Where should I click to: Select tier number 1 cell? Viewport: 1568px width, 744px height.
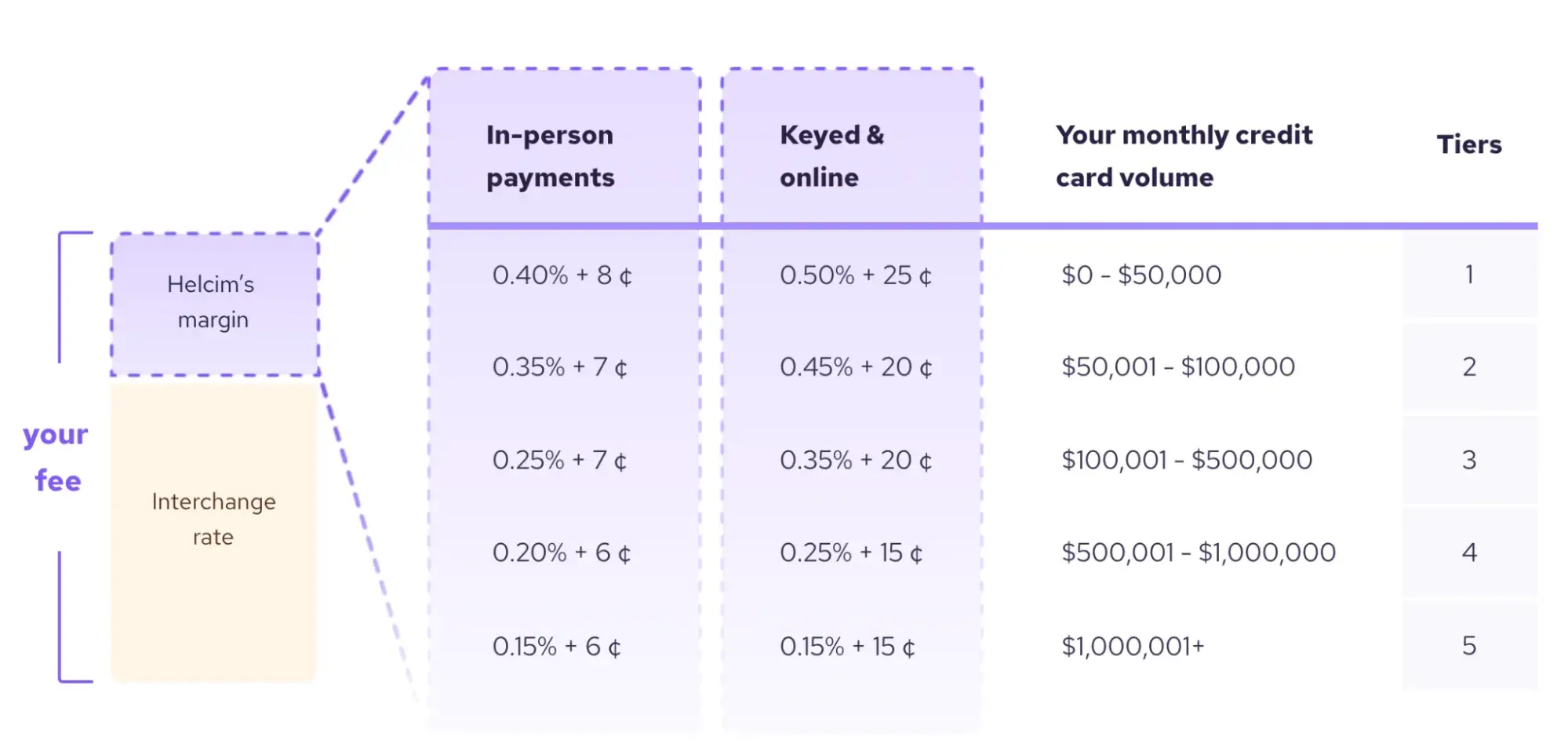pyautogui.click(x=1468, y=275)
